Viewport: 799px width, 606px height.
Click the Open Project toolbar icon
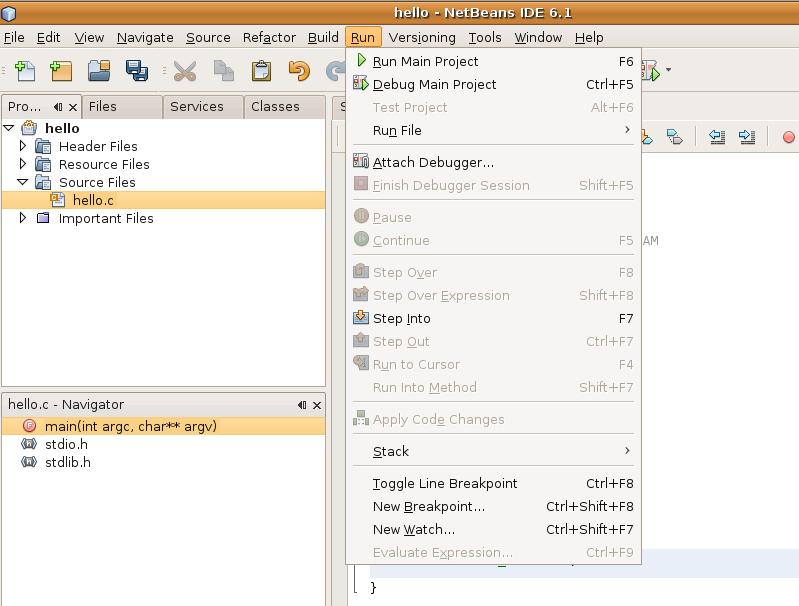pos(99,70)
